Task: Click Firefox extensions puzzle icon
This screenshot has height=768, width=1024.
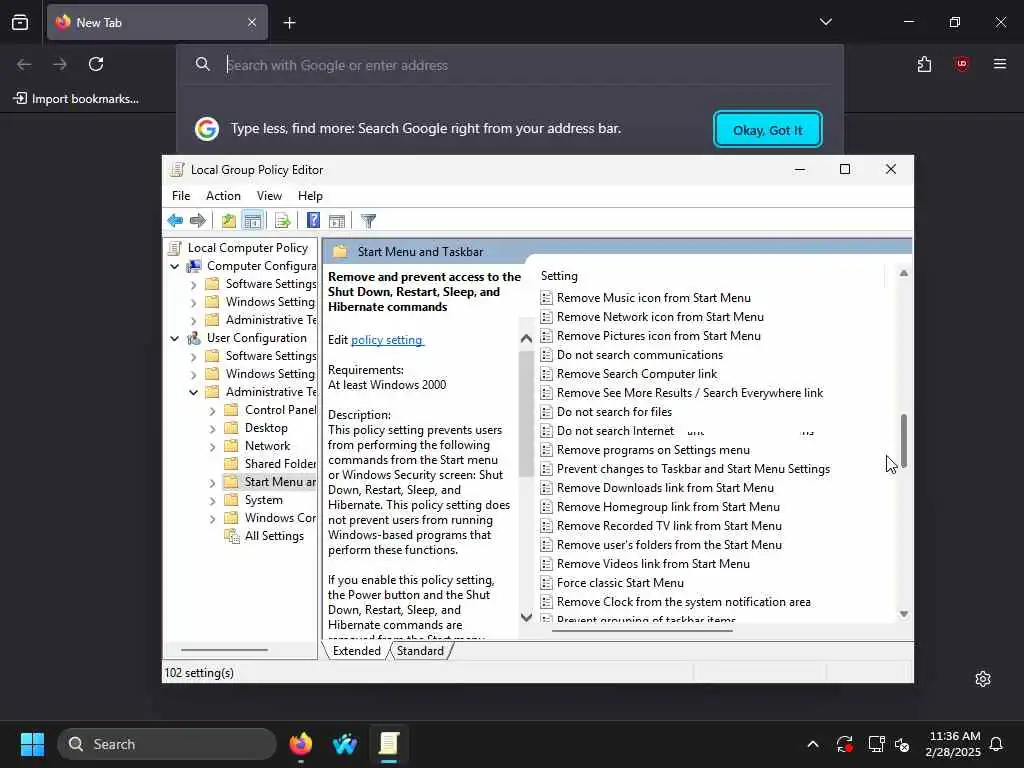Action: (x=924, y=64)
